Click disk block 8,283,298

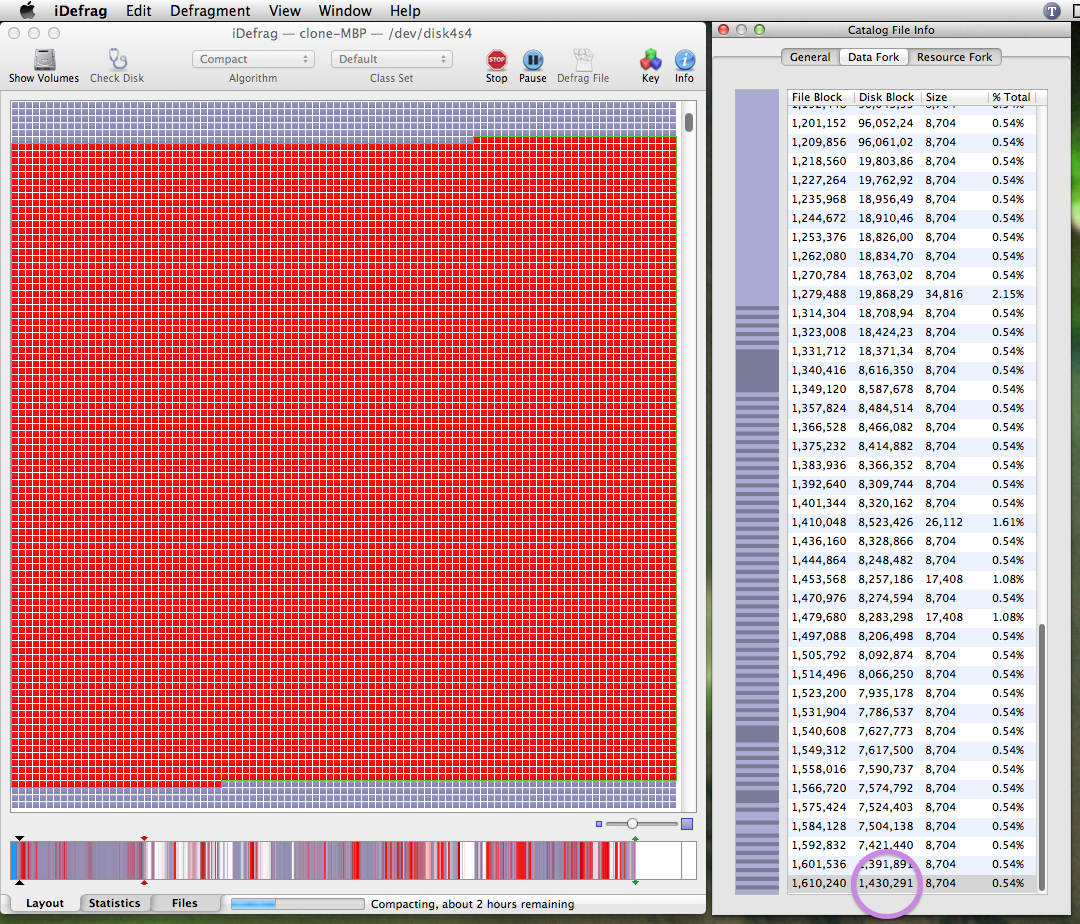click(886, 617)
